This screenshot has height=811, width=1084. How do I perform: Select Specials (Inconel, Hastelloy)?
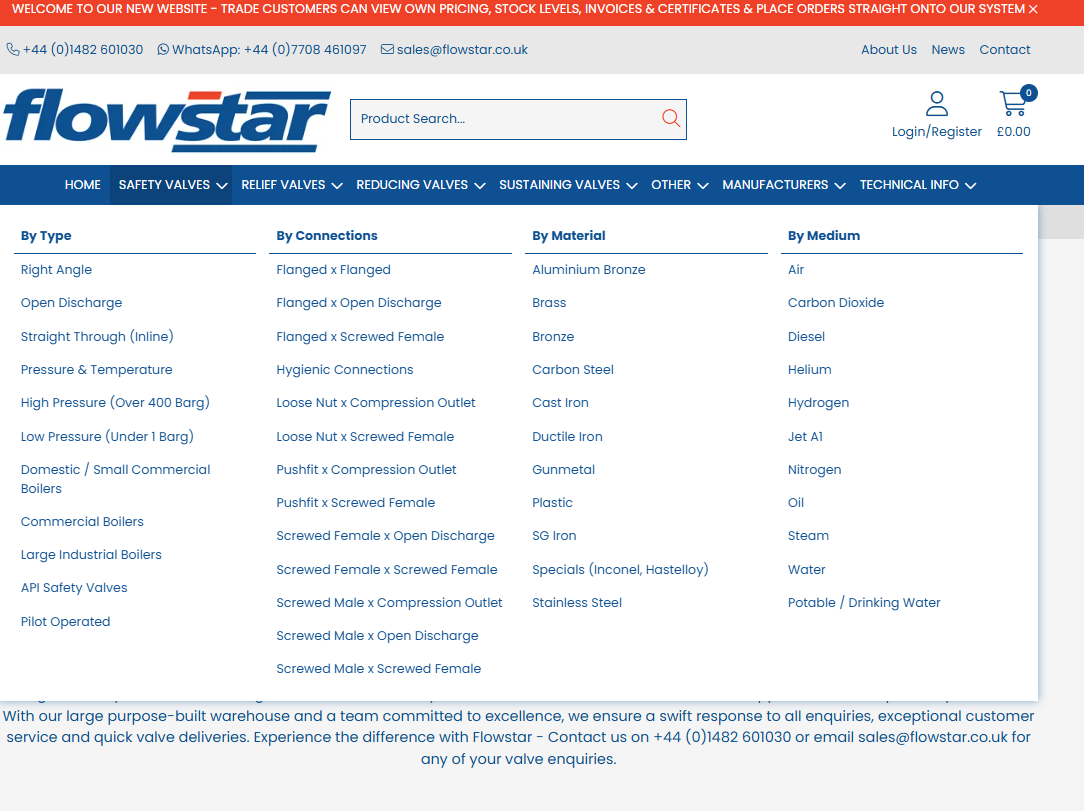[x=620, y=570]
